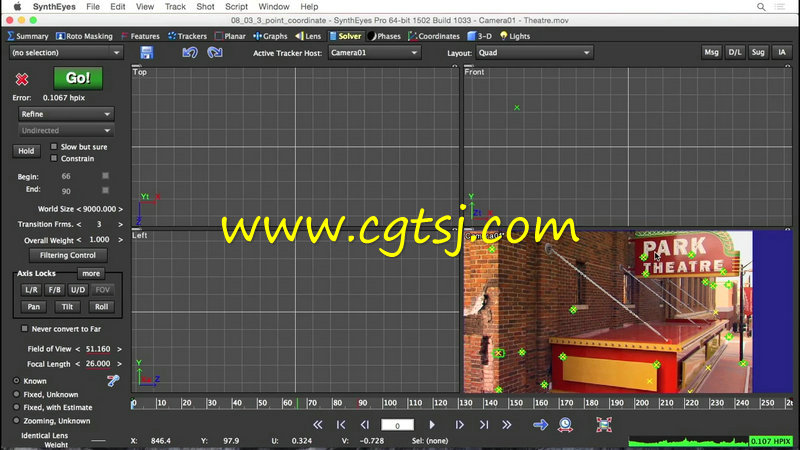
Task: Click the Hold button
Action: coord(26,151)
